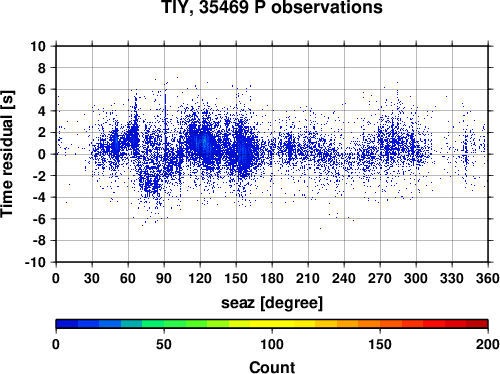
Task: Click the x-axis tick label '360'
Action: (x=488, y=278)
